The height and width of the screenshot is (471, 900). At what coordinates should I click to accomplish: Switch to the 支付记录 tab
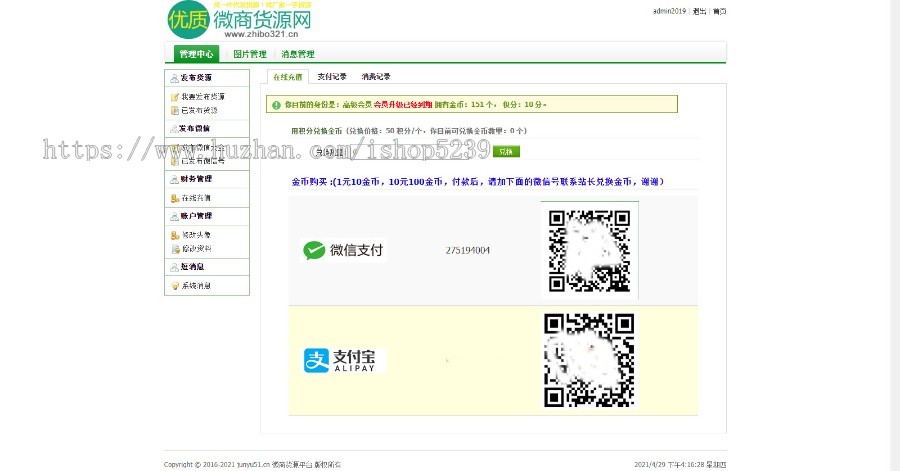(x=332, y=76)
